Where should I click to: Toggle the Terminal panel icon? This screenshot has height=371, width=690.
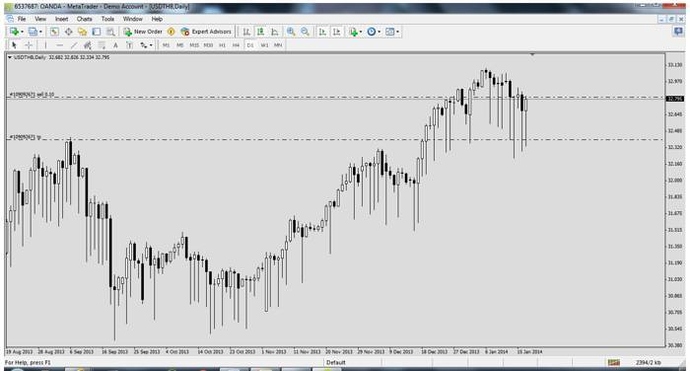point(96,32)
